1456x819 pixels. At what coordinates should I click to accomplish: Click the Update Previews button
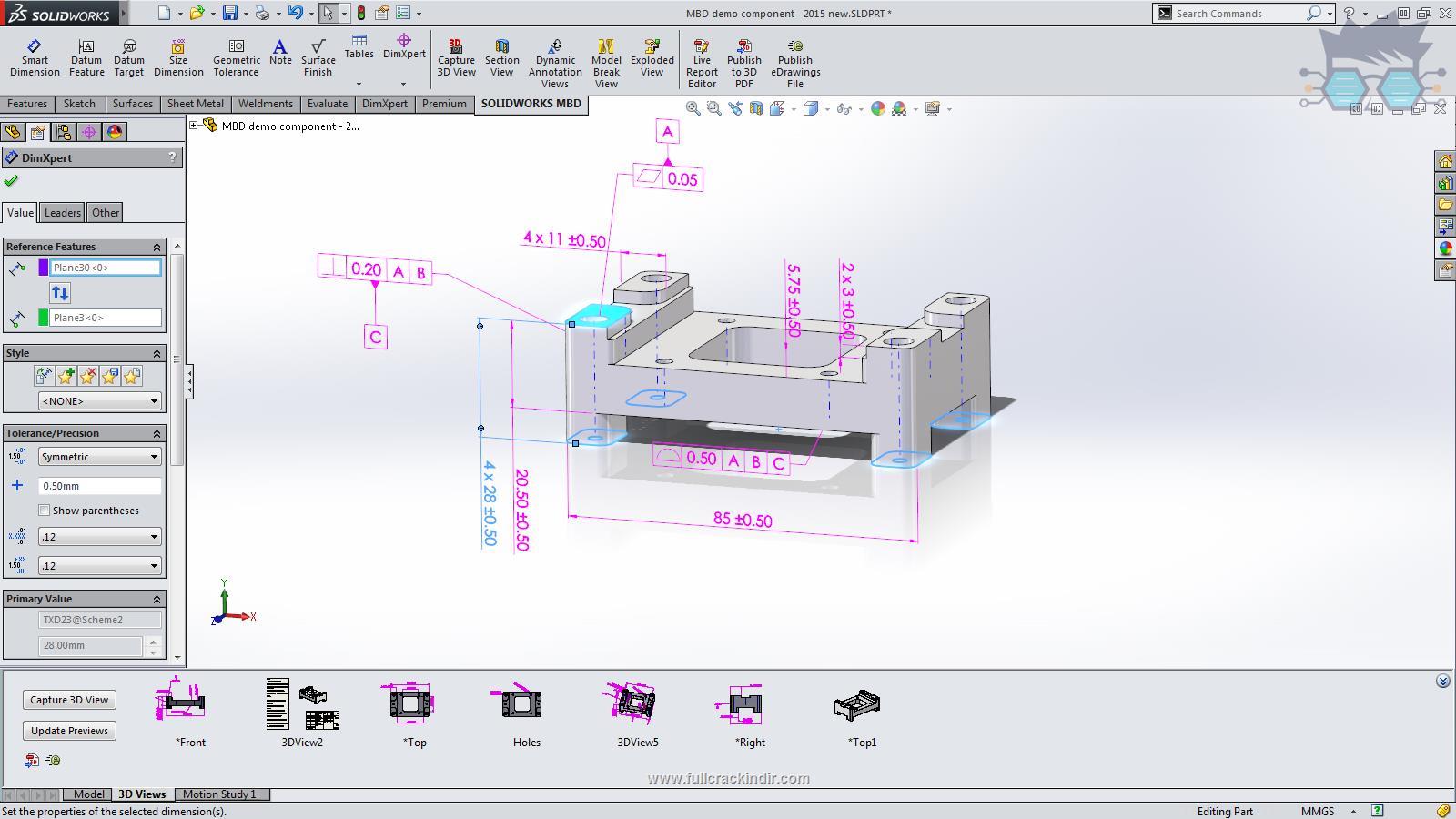pos(69,731)
